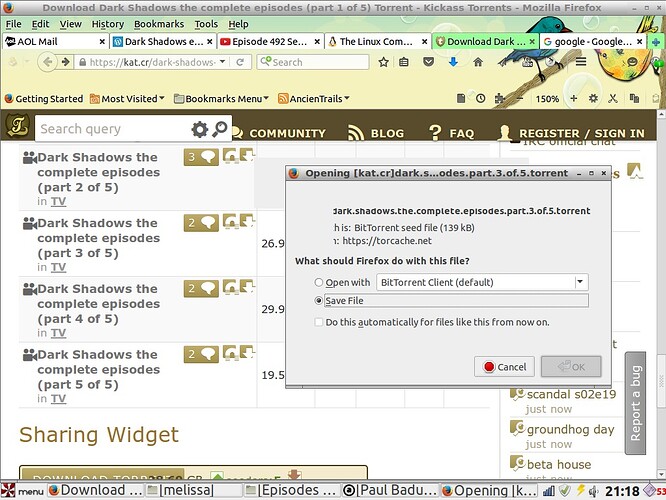Open the File menu
This screenshot has width=666, height=500.
(14, 24)
